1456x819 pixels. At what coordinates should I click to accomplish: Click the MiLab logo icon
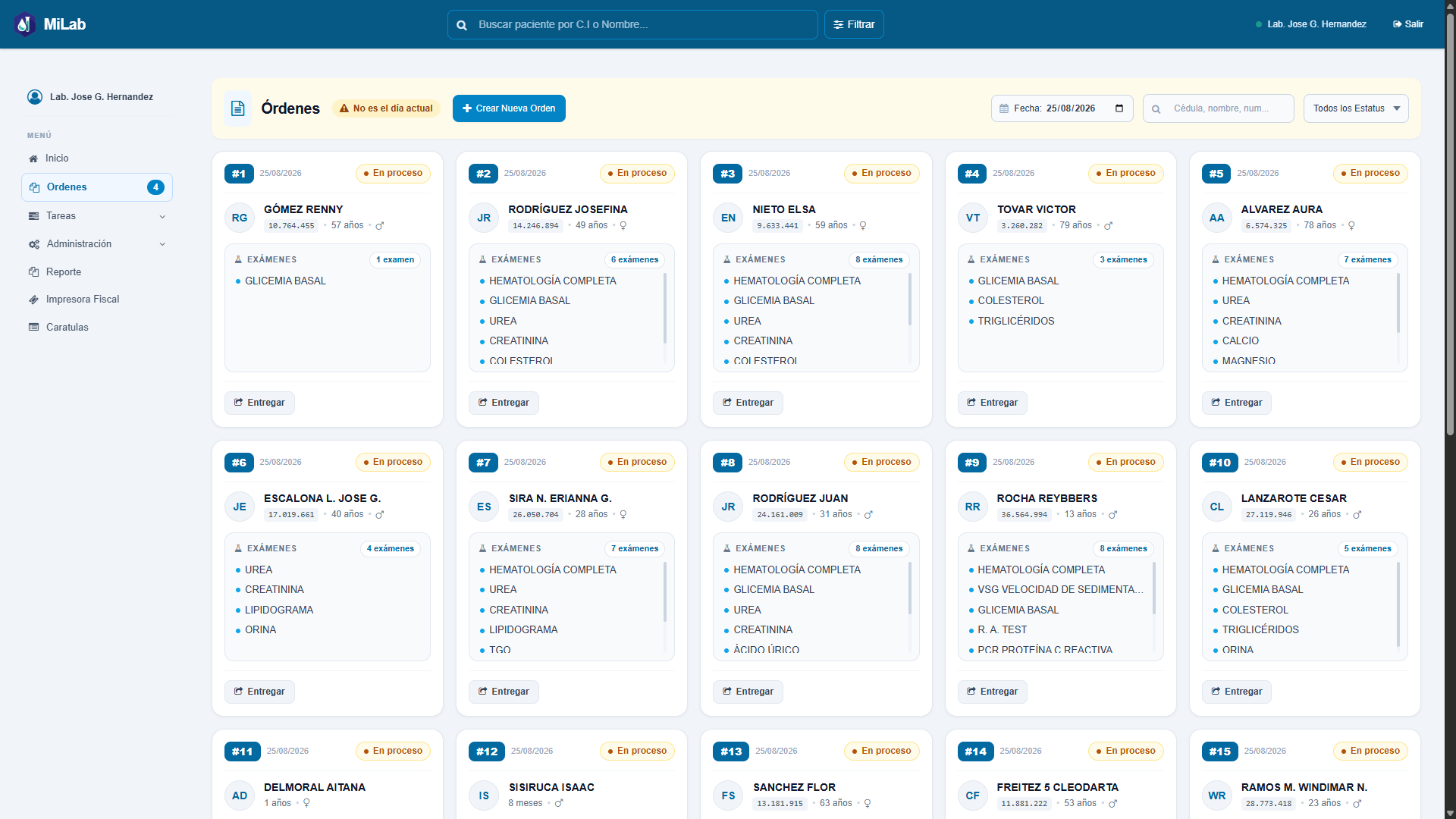point(25,24)
